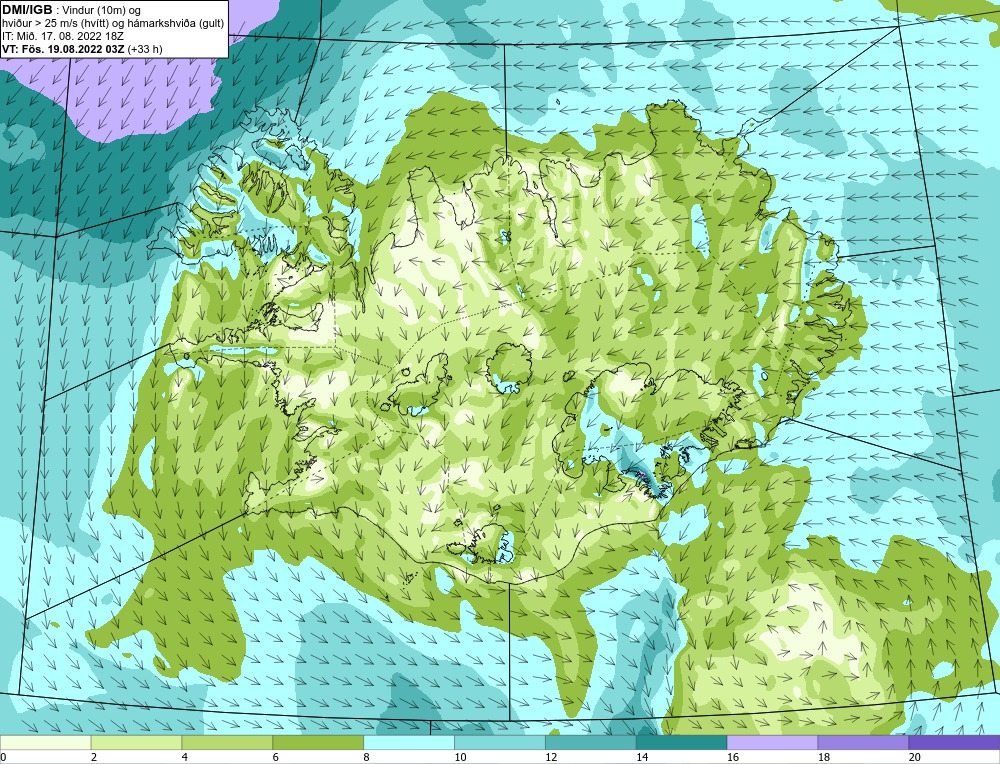1000x764 pixels.
Task: Click the 6–8 m/s dark green swatch
Action: [x=318, y=742]
